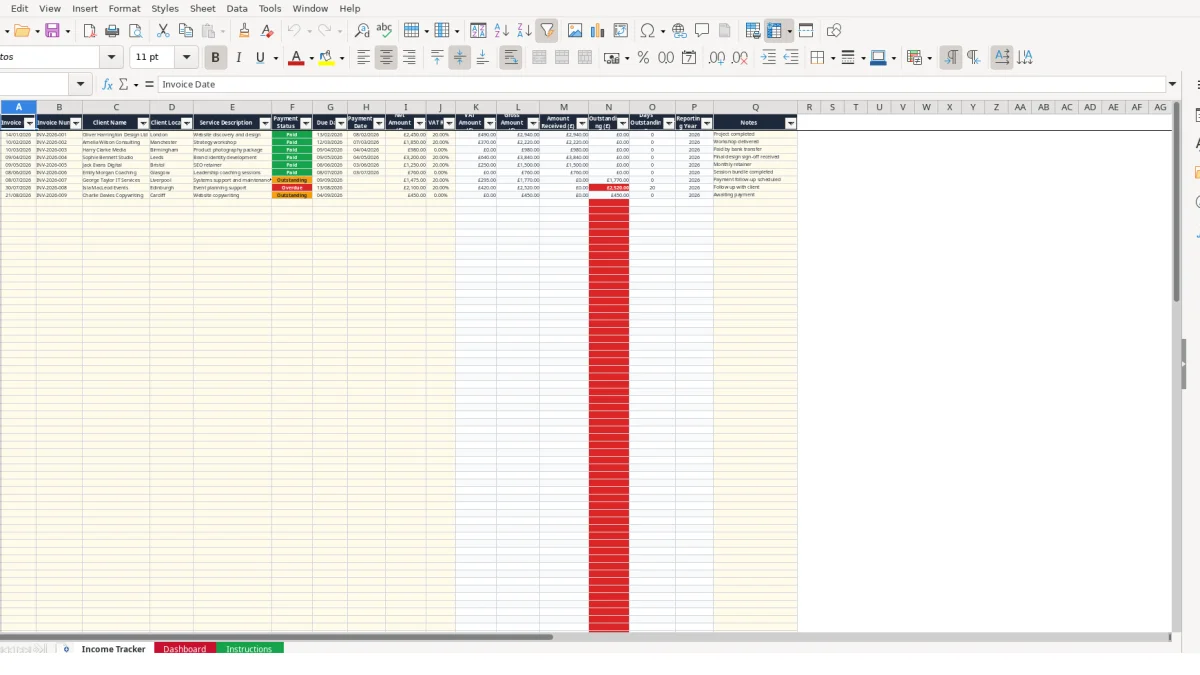
Task: Click the Sort dialog icon
Action: 478,31
